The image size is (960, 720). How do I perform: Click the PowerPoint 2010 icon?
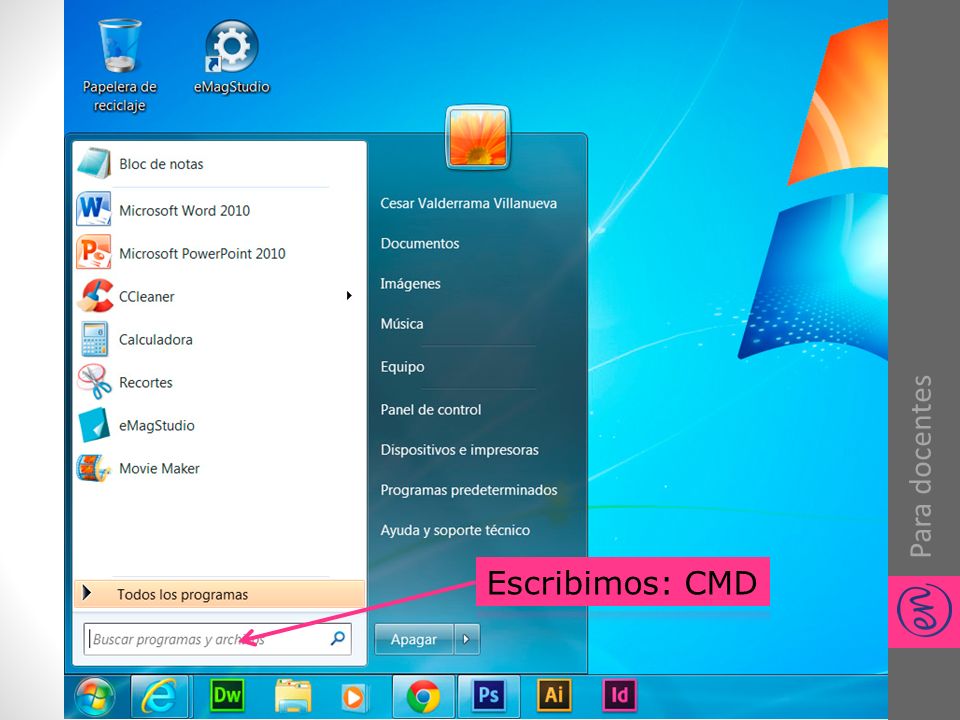pyautogui.click(x=94, y=252)
